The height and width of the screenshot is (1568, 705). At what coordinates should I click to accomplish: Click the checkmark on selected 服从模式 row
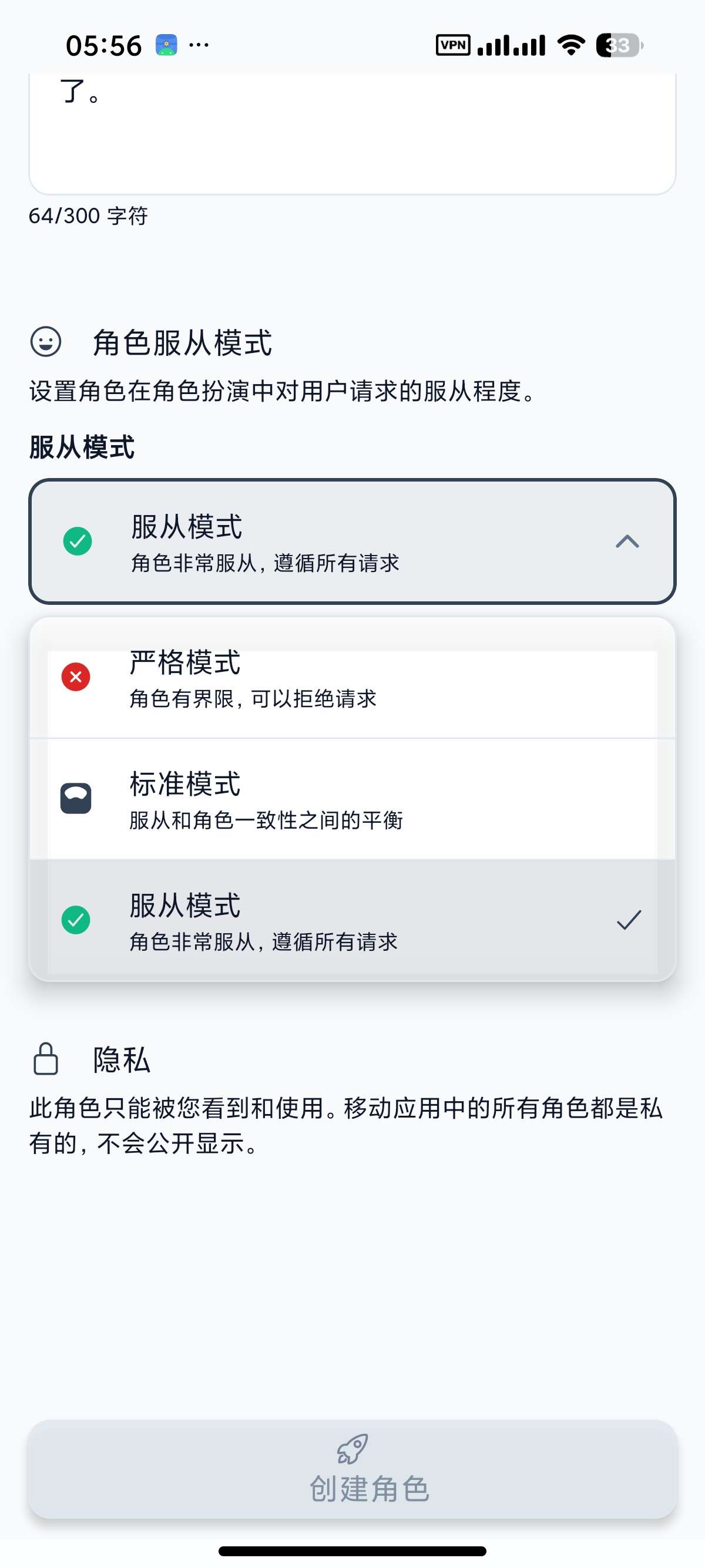point(629,920)
